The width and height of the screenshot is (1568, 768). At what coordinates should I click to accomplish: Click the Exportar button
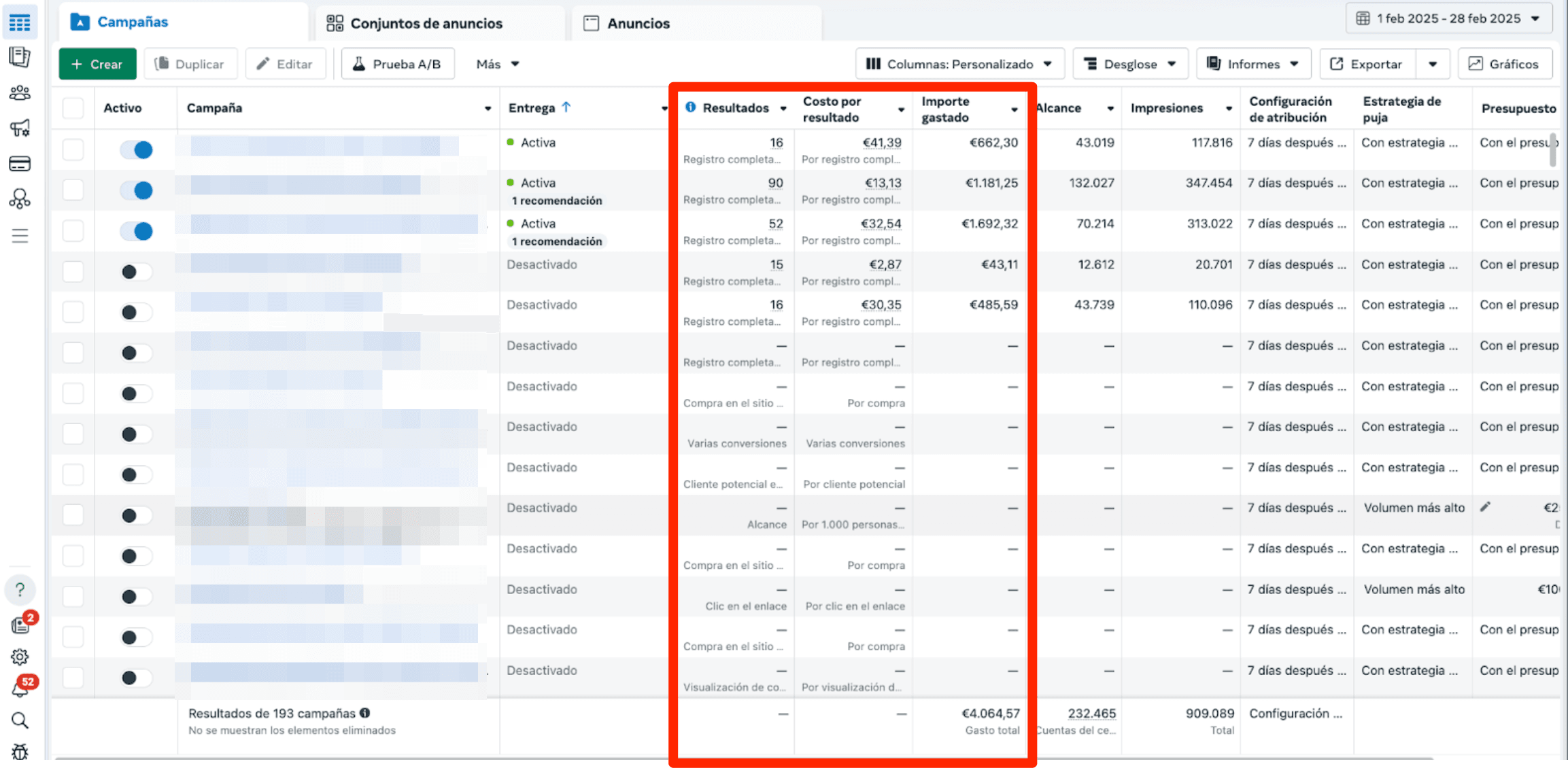click(x=1367, y=64)
